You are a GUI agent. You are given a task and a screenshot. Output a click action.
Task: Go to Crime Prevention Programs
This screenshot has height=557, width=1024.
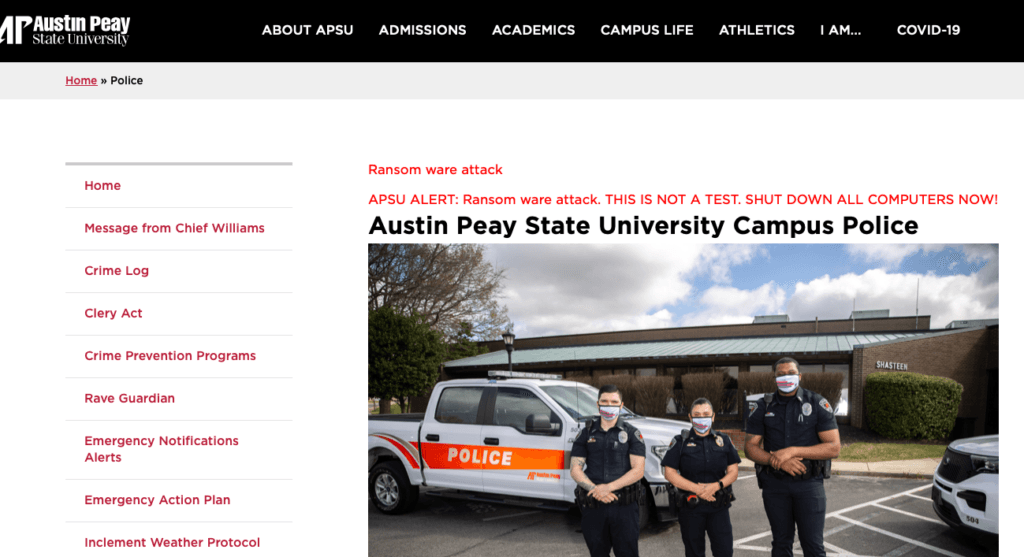(170, 356)
